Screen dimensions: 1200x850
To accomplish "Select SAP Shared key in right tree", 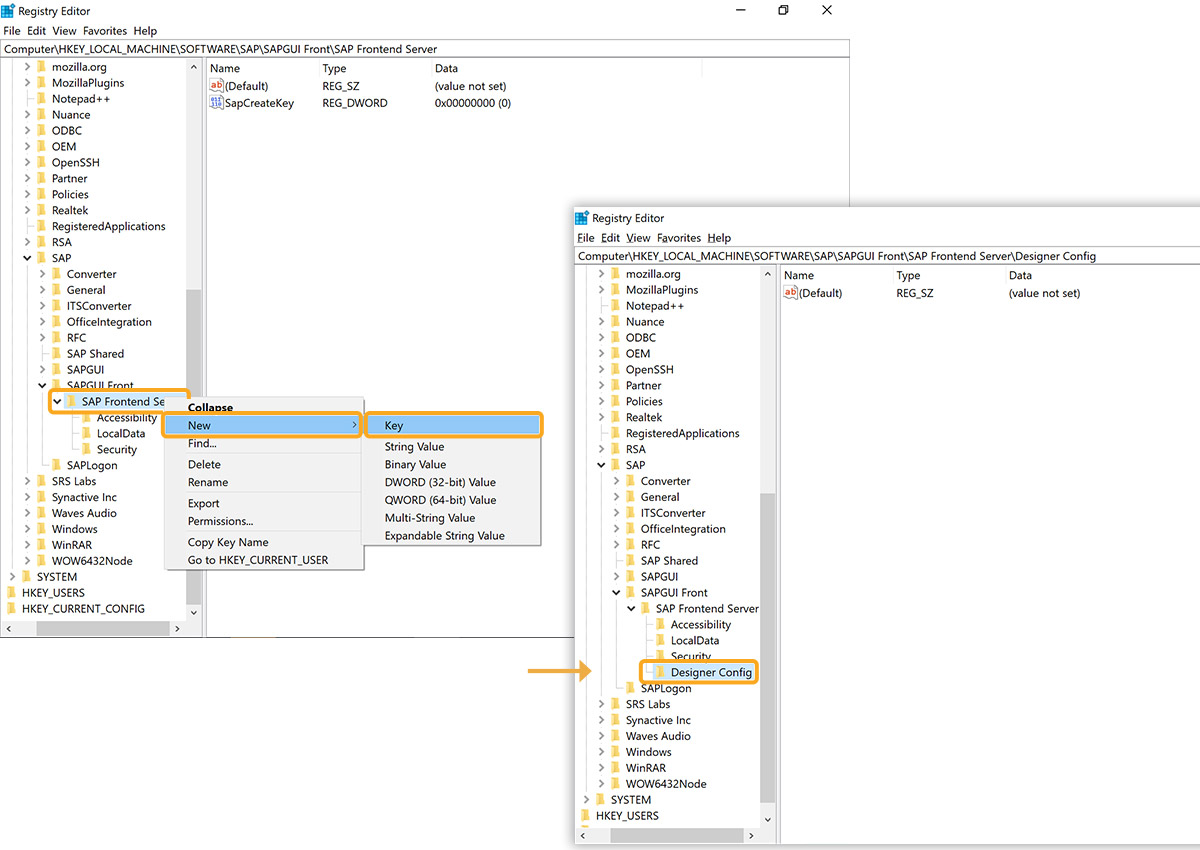I will coord(669,561).
